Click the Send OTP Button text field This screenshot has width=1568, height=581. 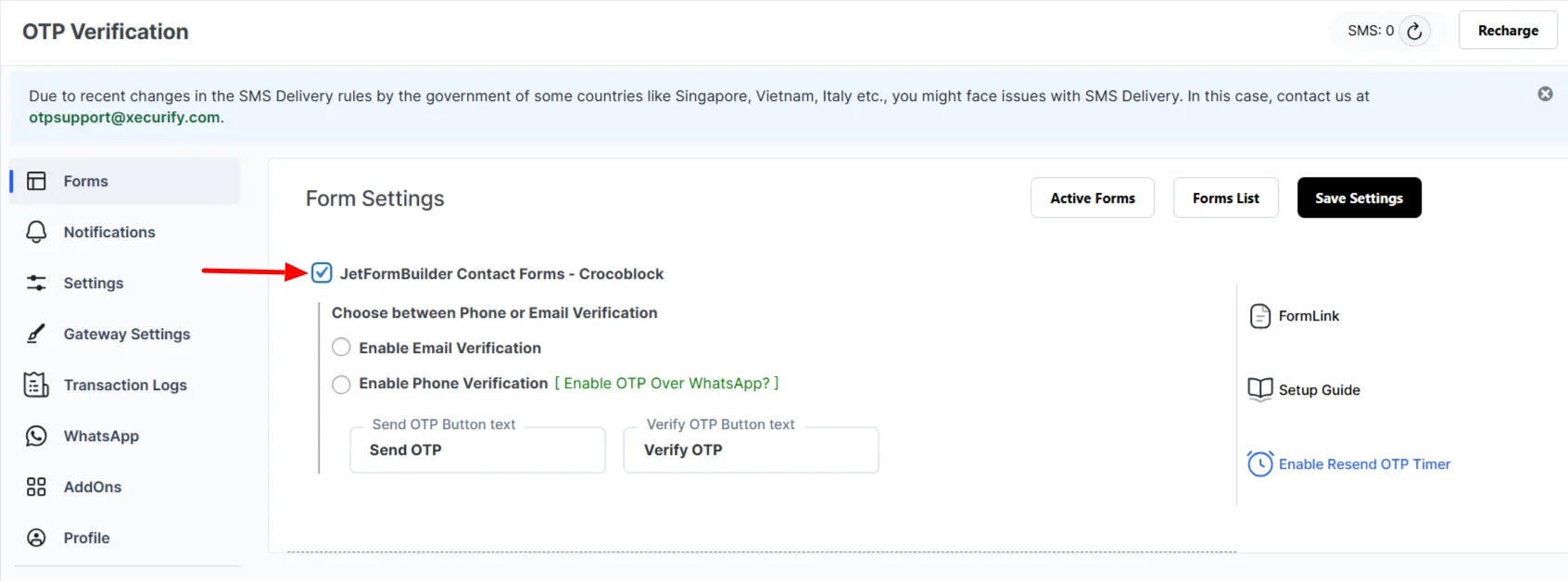coord(477,450)
